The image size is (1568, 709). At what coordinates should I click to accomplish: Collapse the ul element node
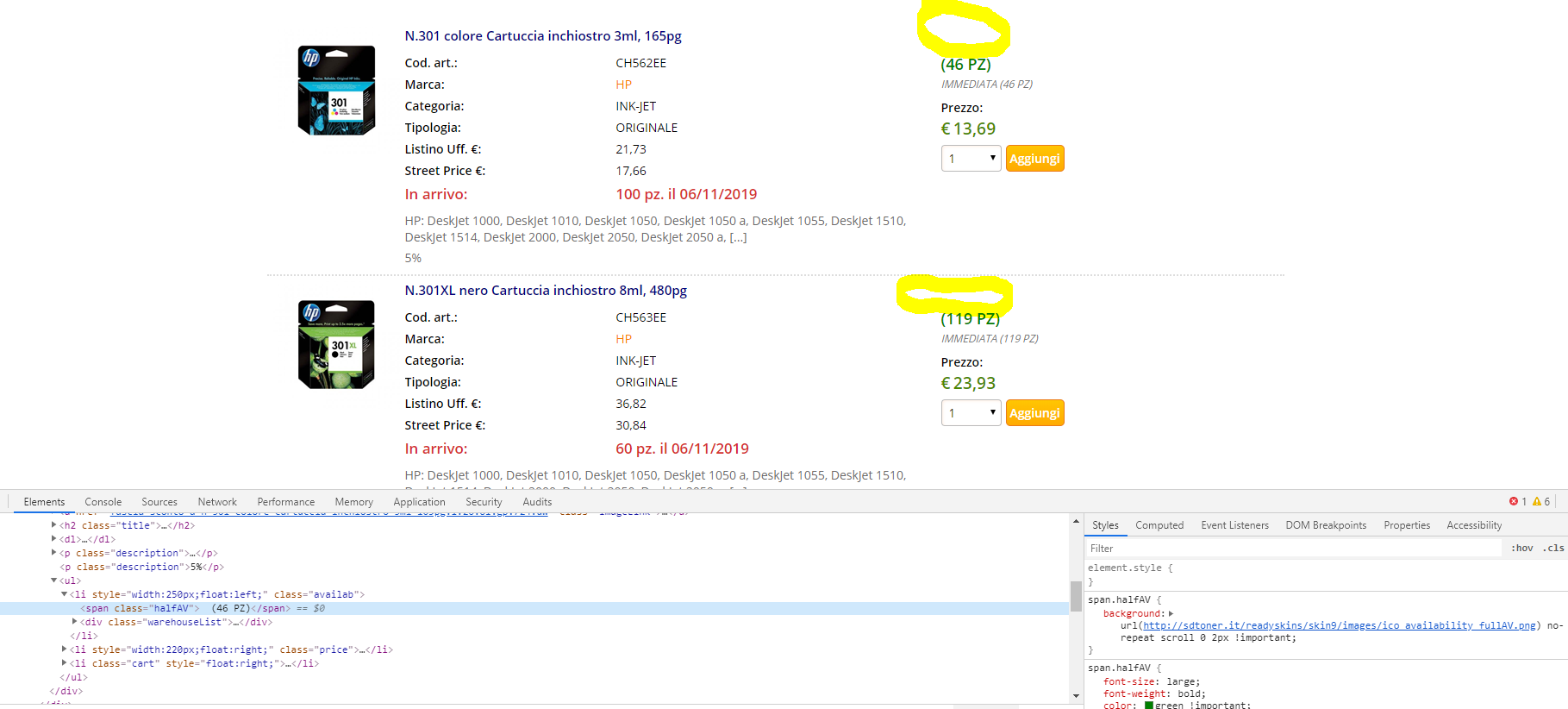click(53, 580)
